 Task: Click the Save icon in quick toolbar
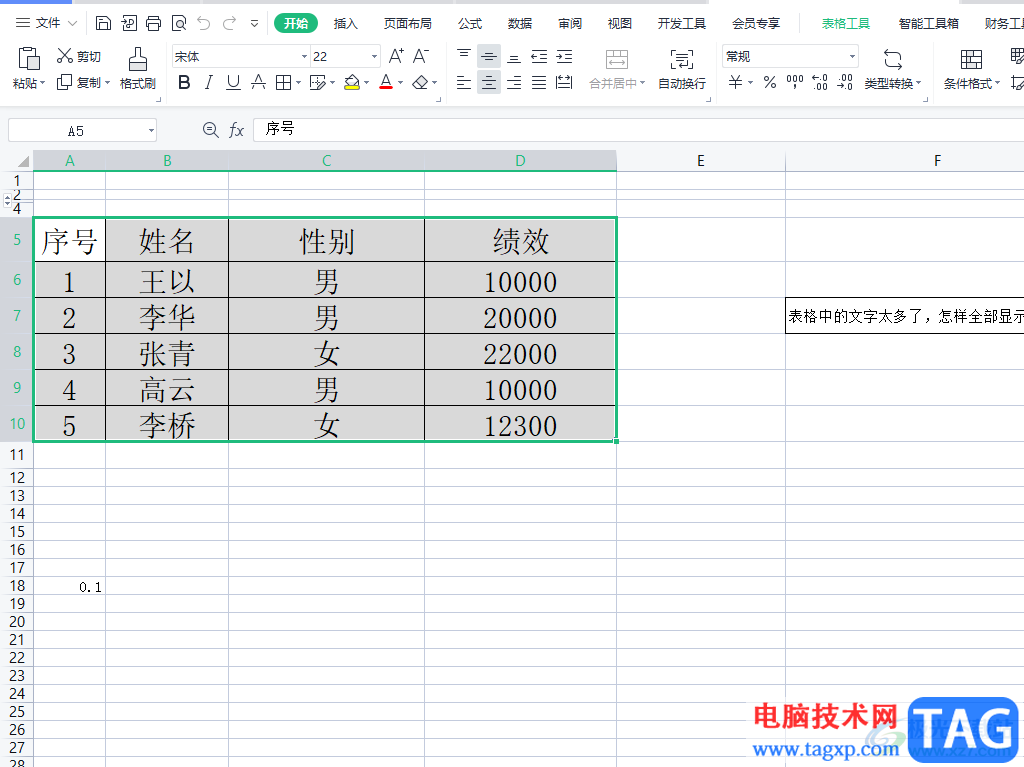pos(103,24)
